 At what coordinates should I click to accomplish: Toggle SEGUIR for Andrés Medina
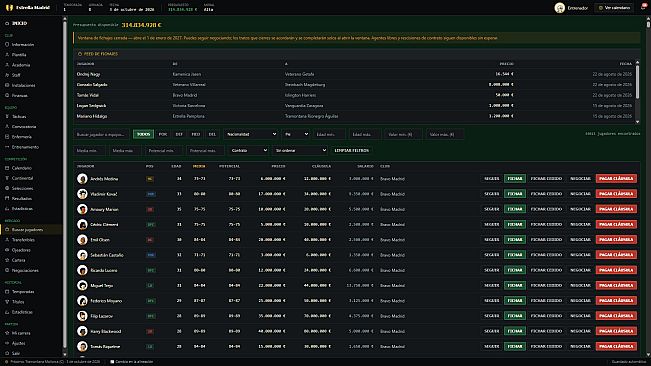492,178
